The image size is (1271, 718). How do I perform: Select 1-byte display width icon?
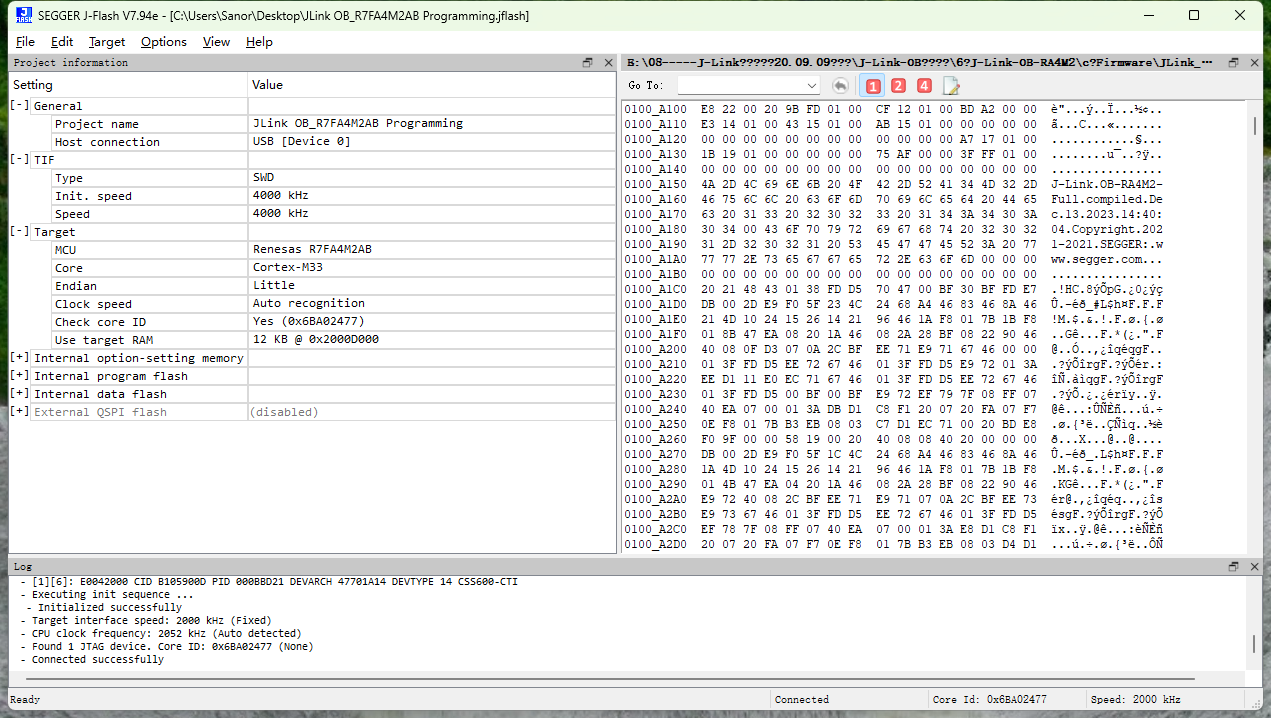click(x=874, y=86)
